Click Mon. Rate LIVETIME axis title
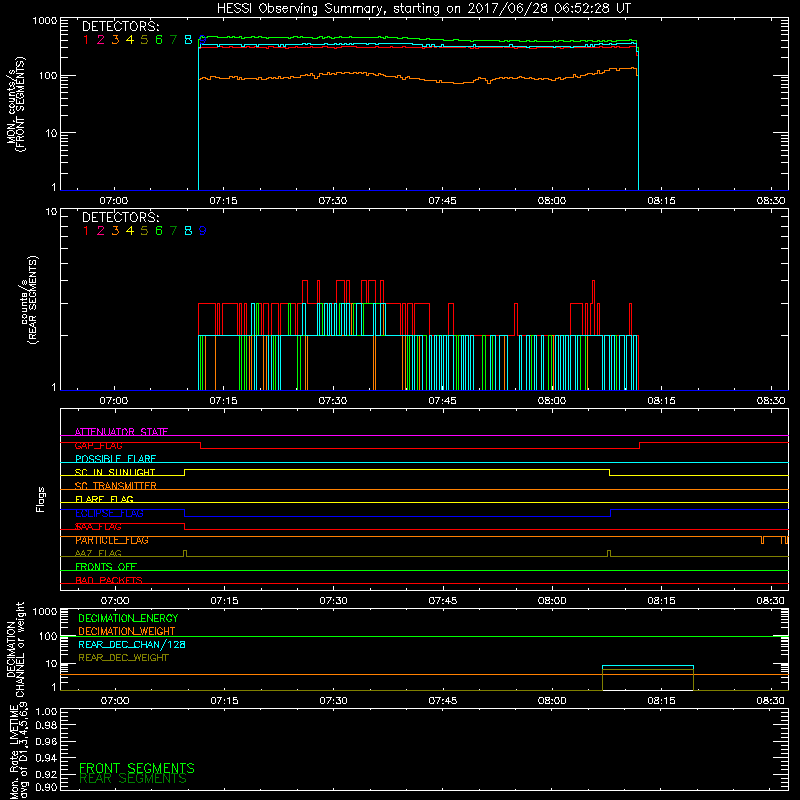The image size is (800, 800). click(17, 752)
